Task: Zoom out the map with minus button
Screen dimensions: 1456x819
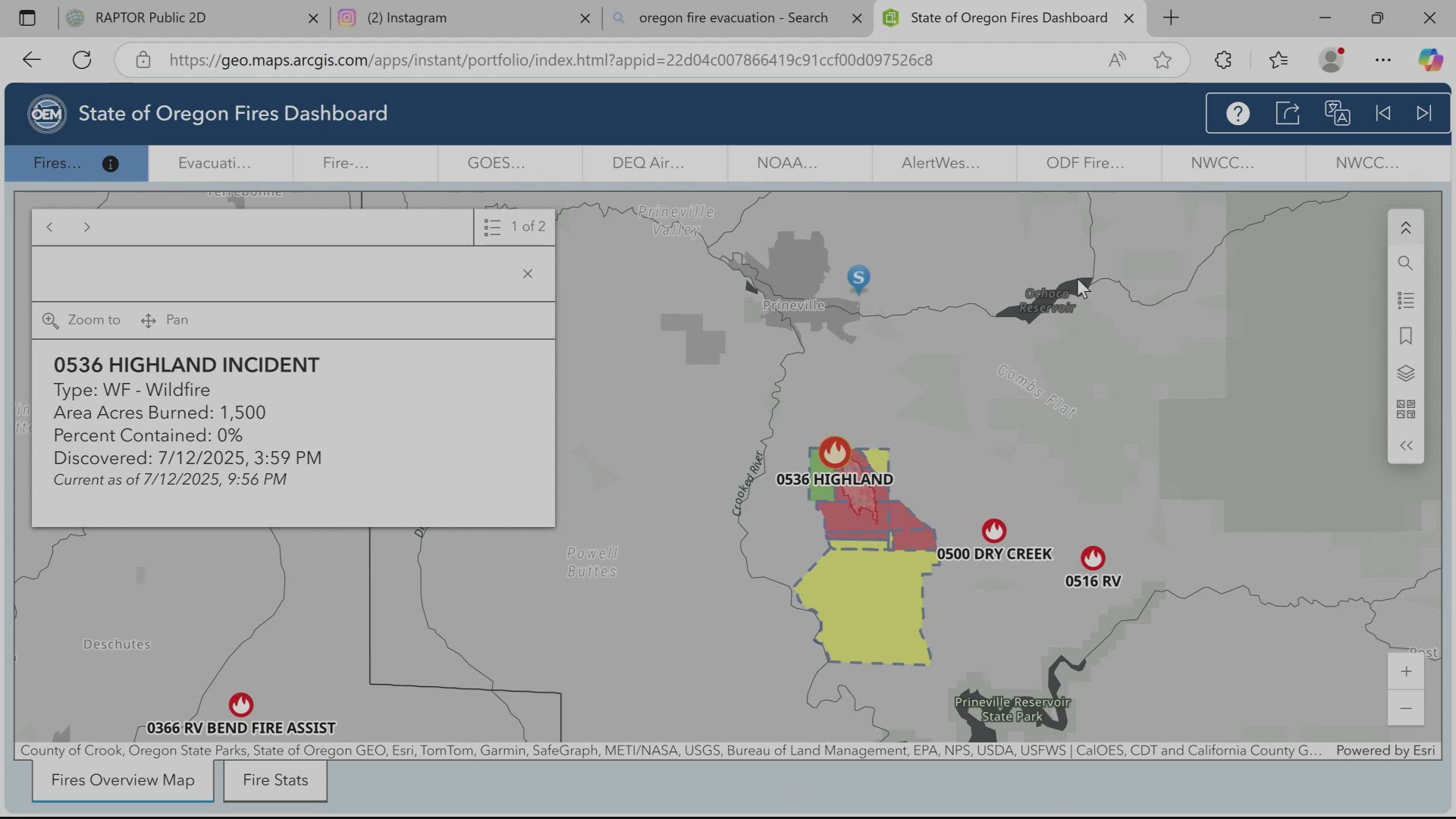Action: 1406,708
